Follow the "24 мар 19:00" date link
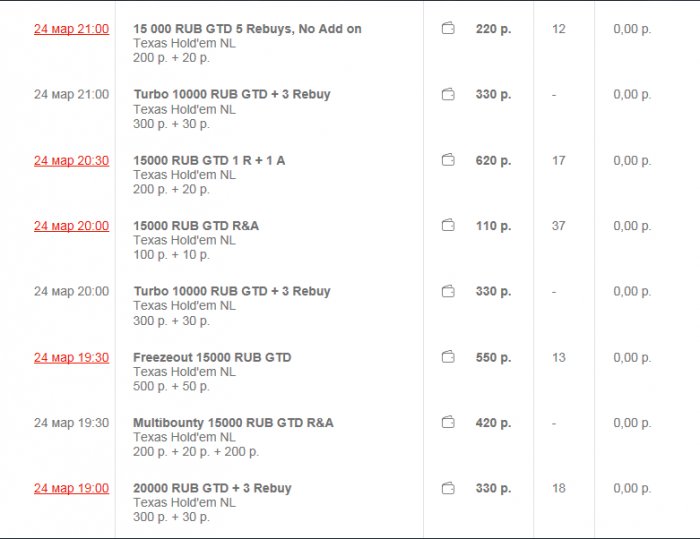This screenshot has width=700, height=539. click(71, 488)
